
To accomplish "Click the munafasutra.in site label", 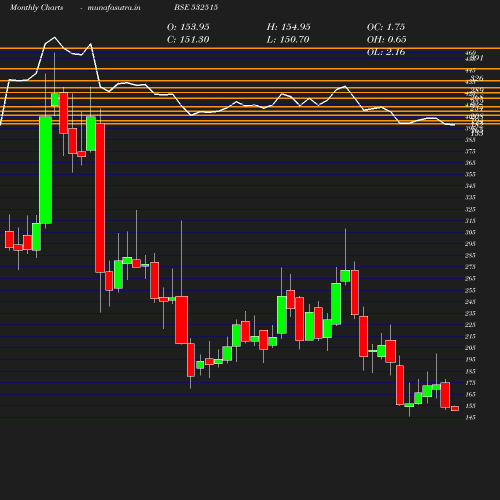I will tap(114, 7).
